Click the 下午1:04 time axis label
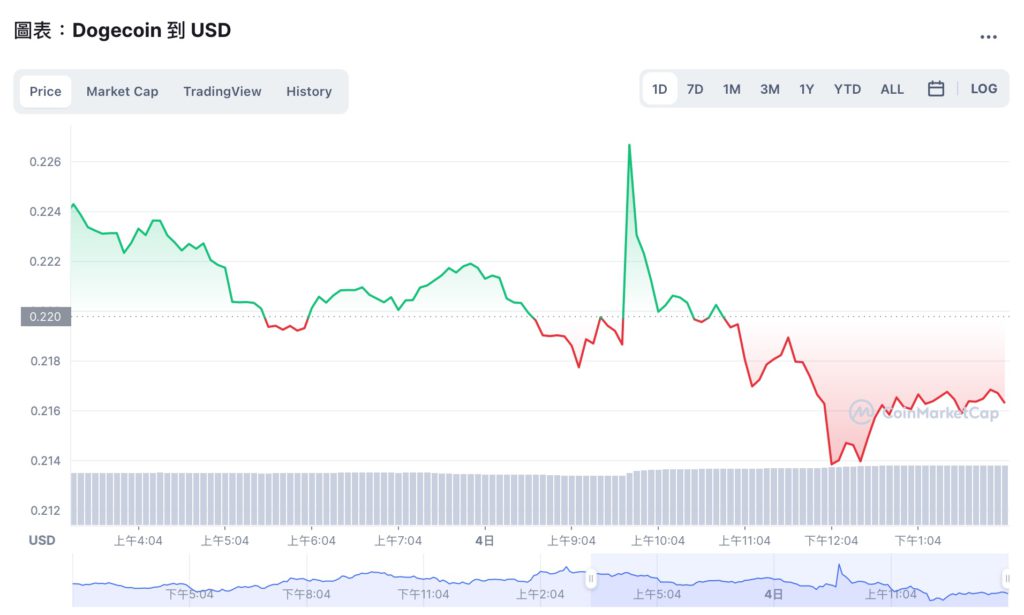1024x615 pixels. [918, 541]
